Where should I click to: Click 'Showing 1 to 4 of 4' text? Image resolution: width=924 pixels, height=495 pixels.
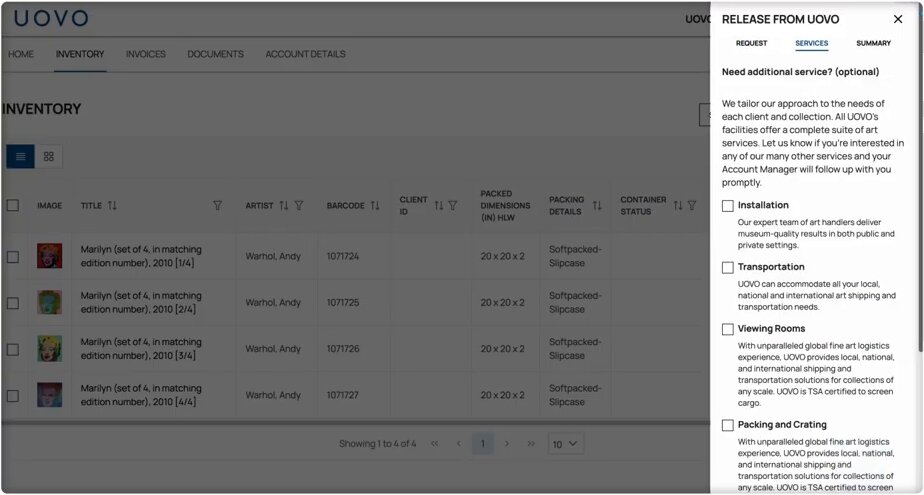(377, 444)
